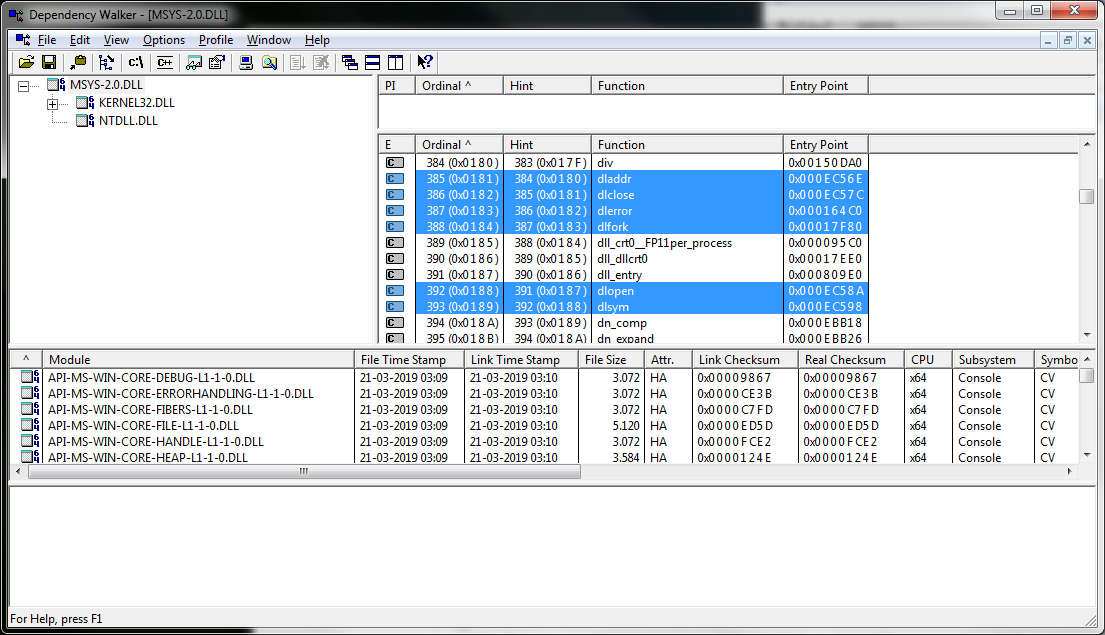This screenshot has height=635, width=1105.
Task: Select the NTDLL.DLL tree item
Action: [x=128, y=121]
